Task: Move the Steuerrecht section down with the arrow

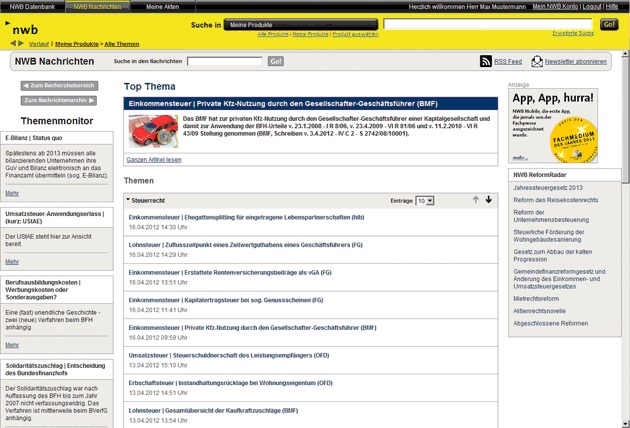Action: pyautogui.click(x=489, y=200)
